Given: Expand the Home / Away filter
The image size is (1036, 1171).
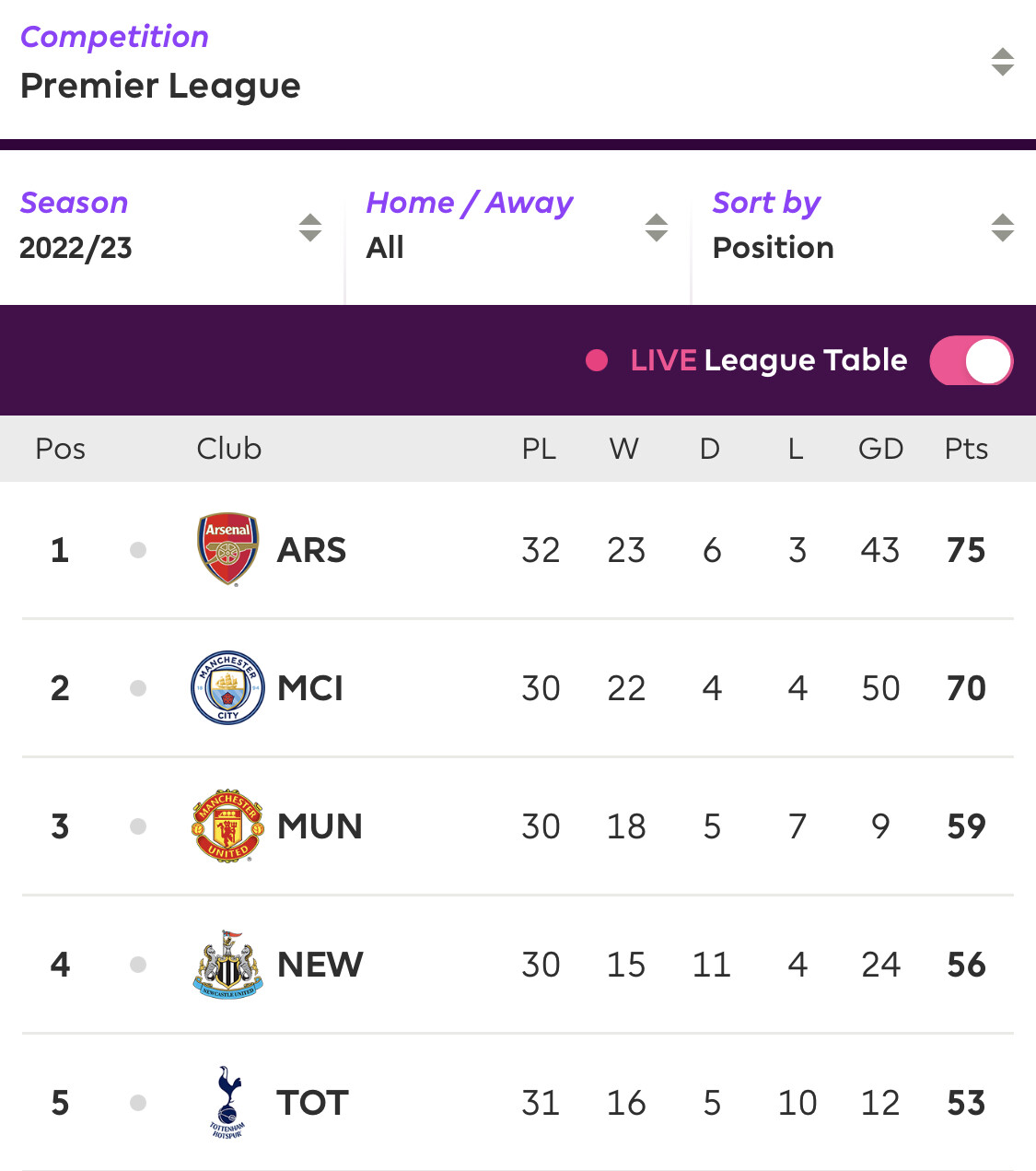Looking at the screenshot, I should (518, 227).
